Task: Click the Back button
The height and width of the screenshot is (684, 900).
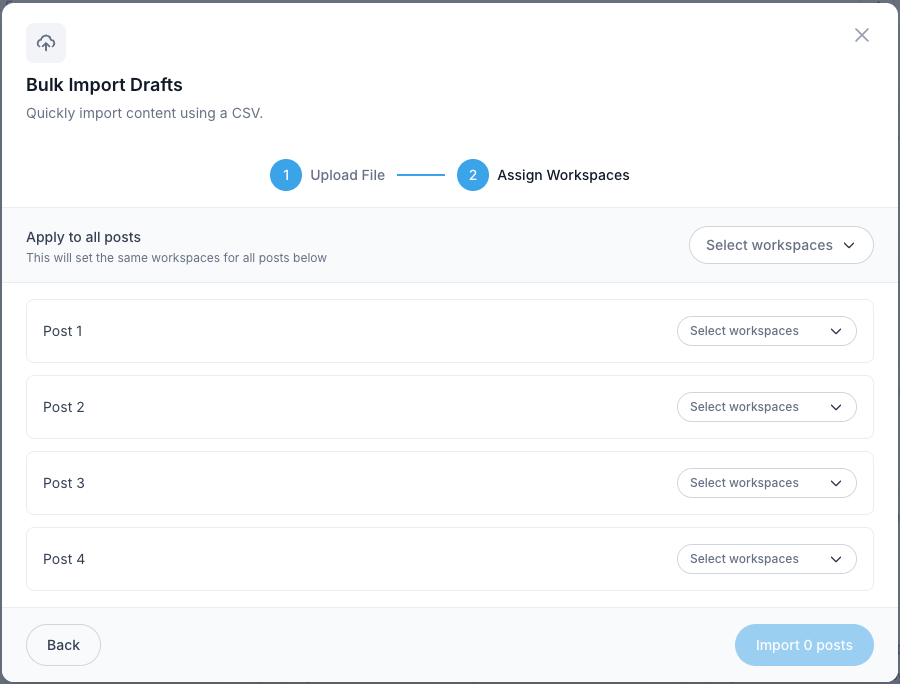Action: click(x=63, y=645)
